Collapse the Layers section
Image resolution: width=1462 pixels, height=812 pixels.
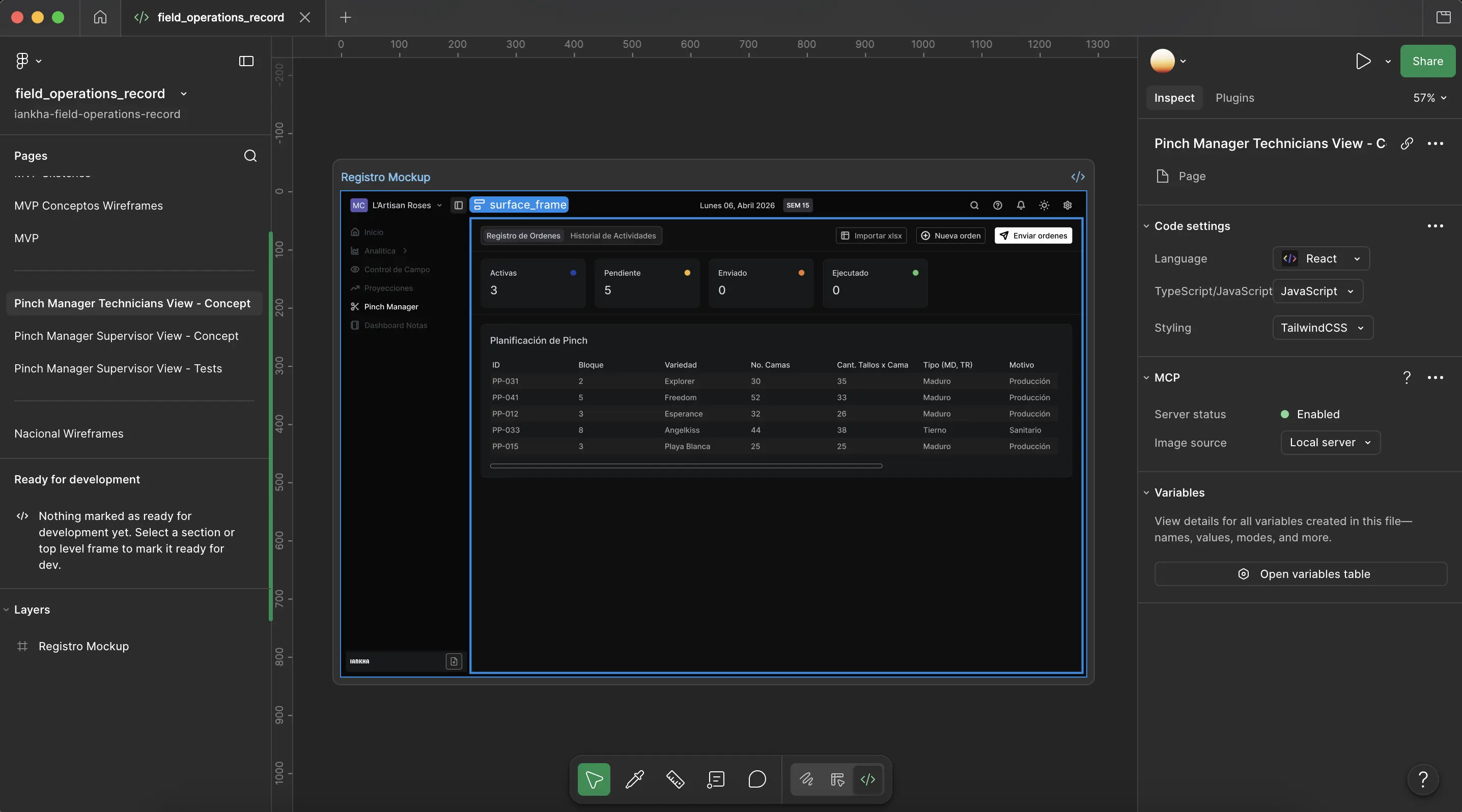[x=6, y=610]
